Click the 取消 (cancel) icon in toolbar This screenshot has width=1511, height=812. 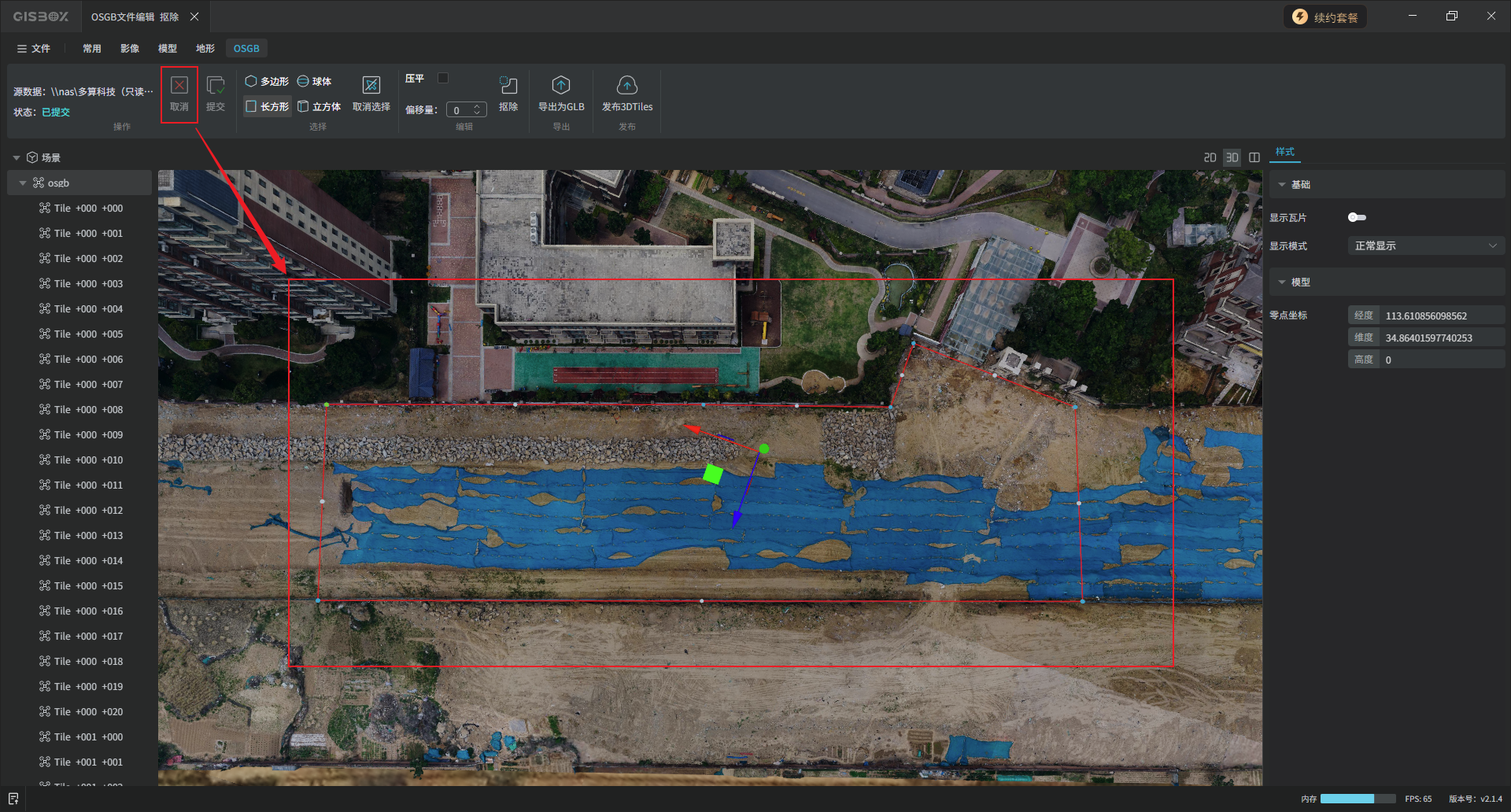[179, 86]
